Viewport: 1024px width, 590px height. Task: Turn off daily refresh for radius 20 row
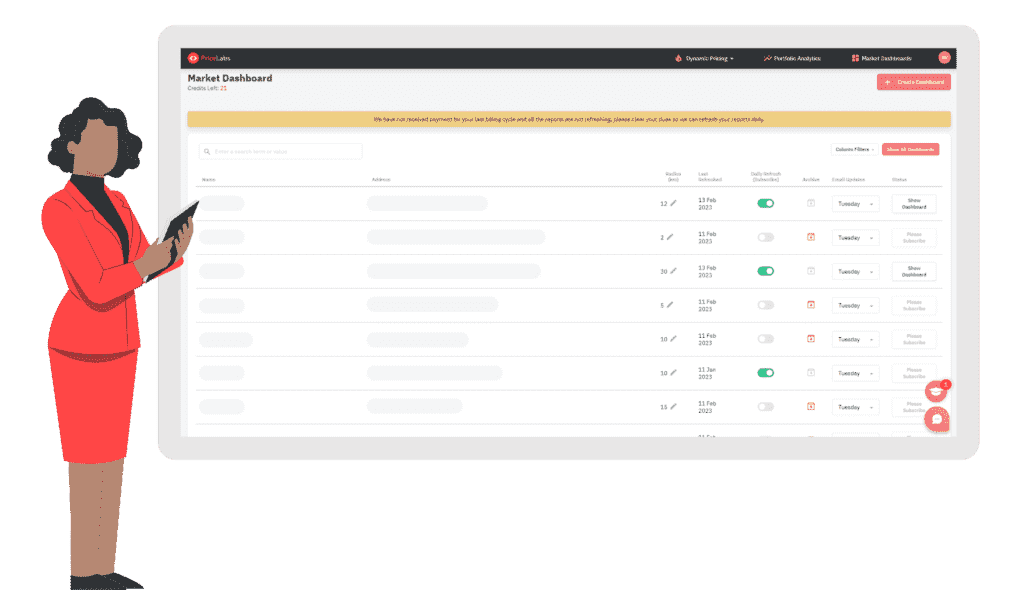tap(765, 271)
